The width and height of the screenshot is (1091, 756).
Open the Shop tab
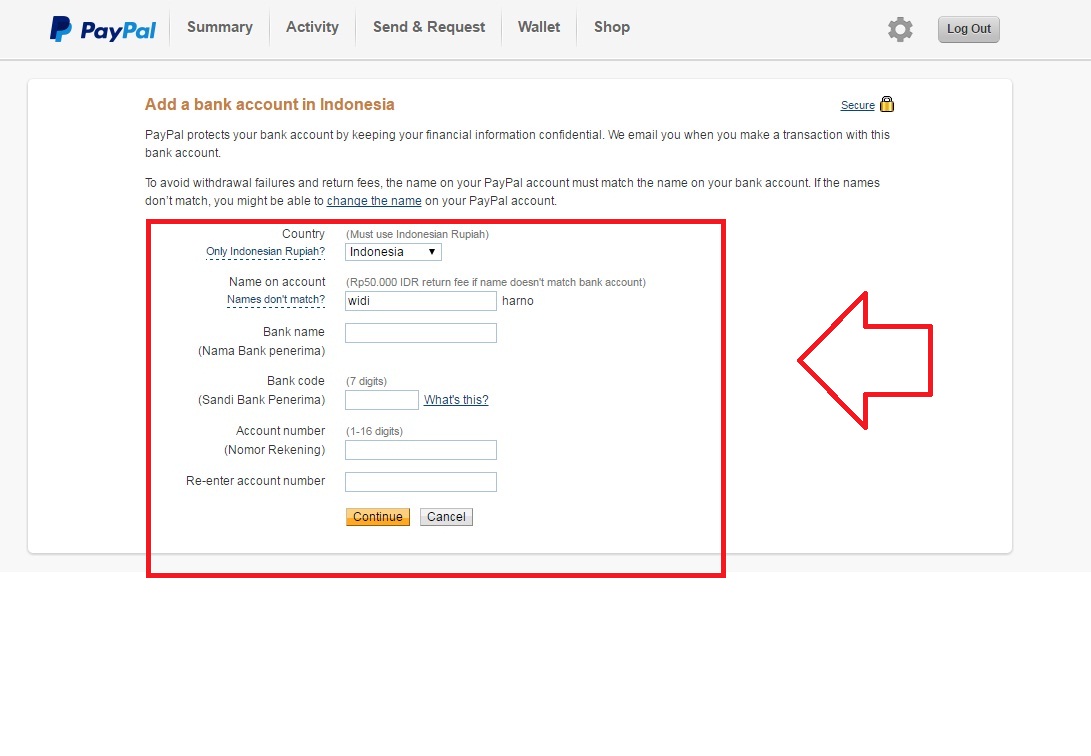[612, 27]
